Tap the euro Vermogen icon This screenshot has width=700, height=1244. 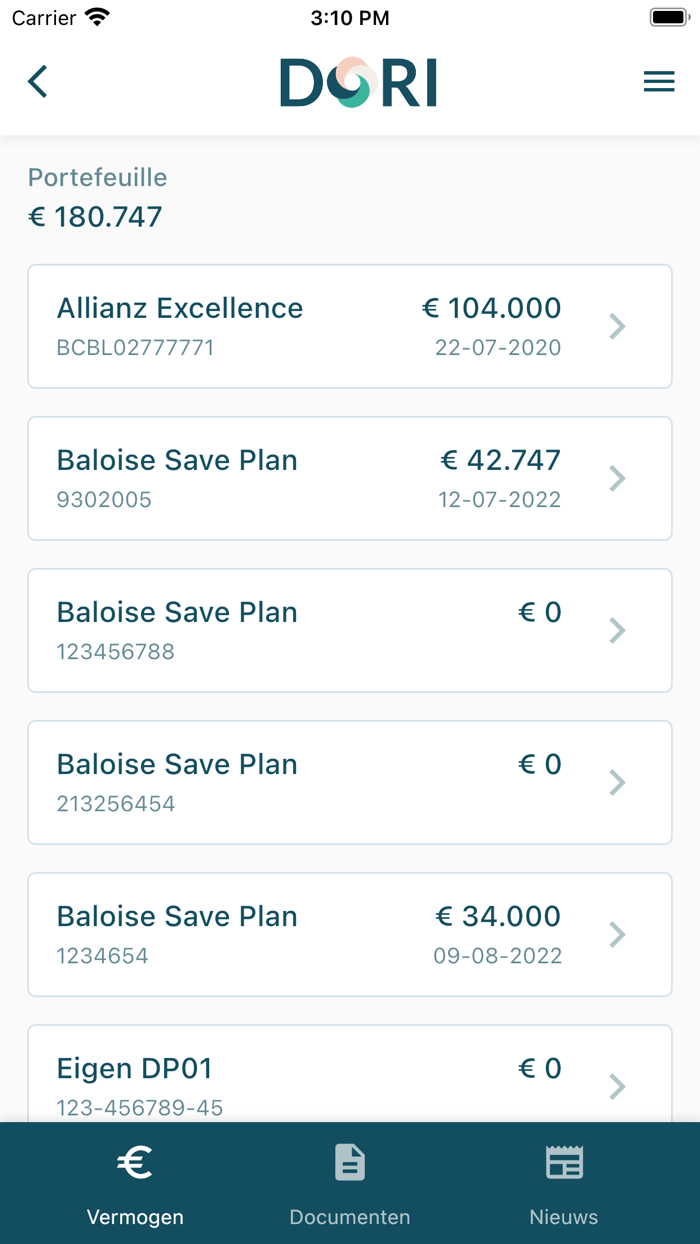click(x=135, y=1162)
